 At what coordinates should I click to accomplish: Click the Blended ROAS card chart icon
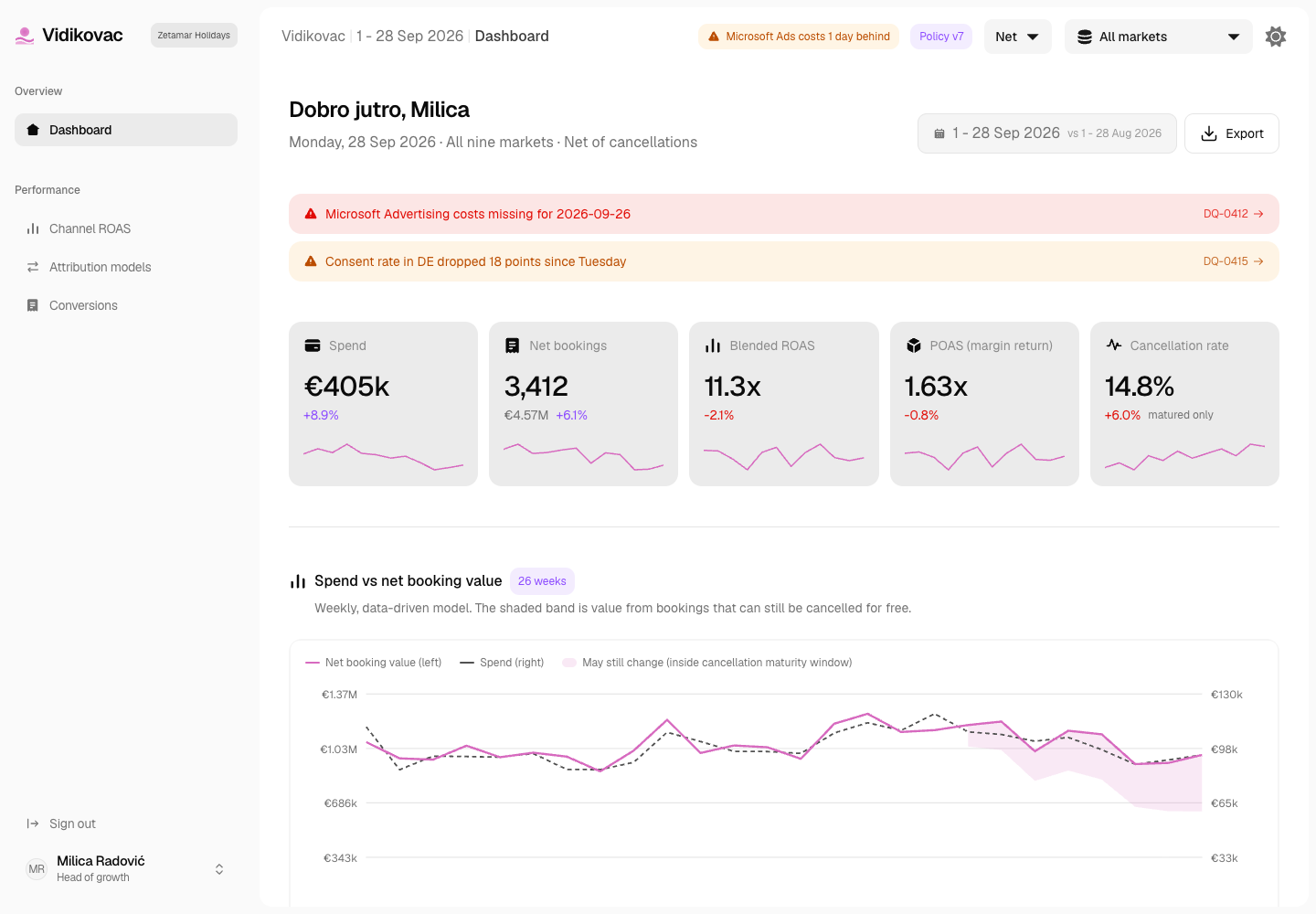click(713, 345)
